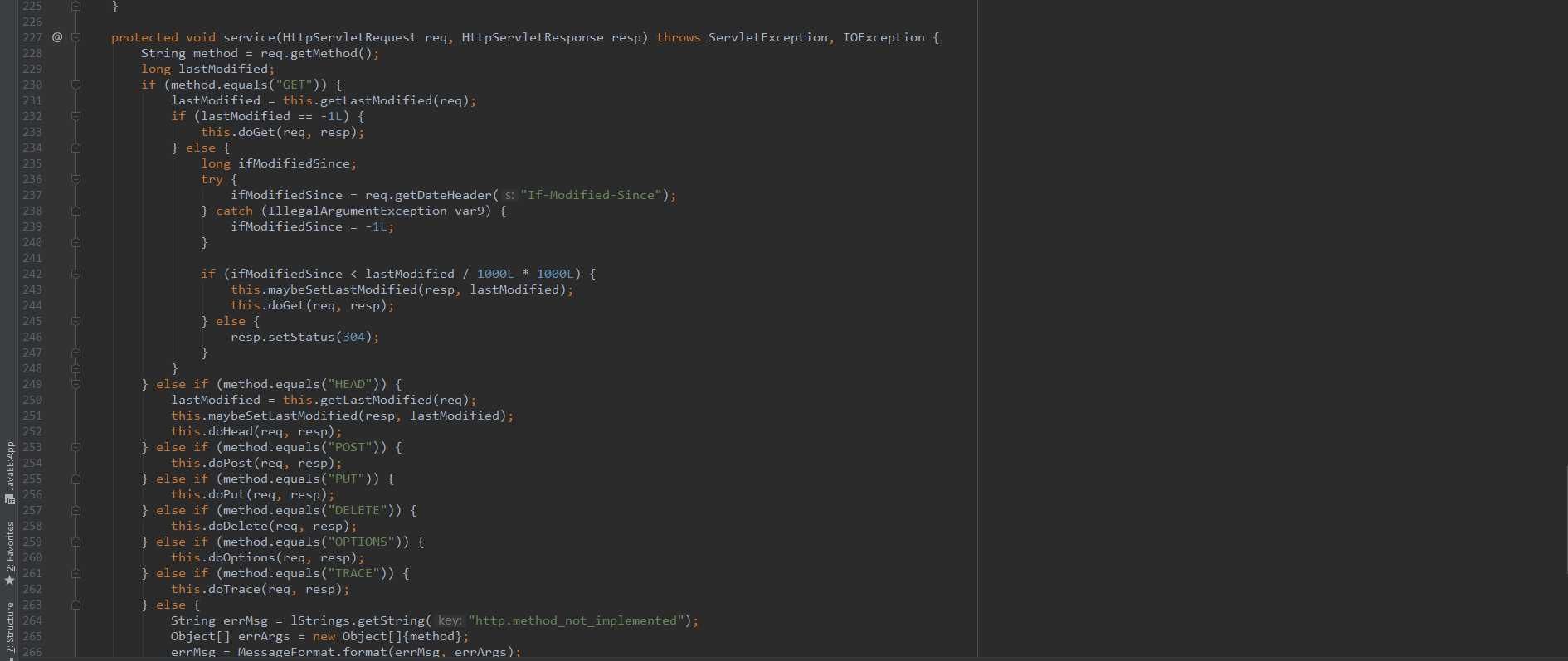The height and width of the screenshot is (661, 1568).
Task: Collapse the POST branch fold at line 253
Action: [x=75, y=447]
